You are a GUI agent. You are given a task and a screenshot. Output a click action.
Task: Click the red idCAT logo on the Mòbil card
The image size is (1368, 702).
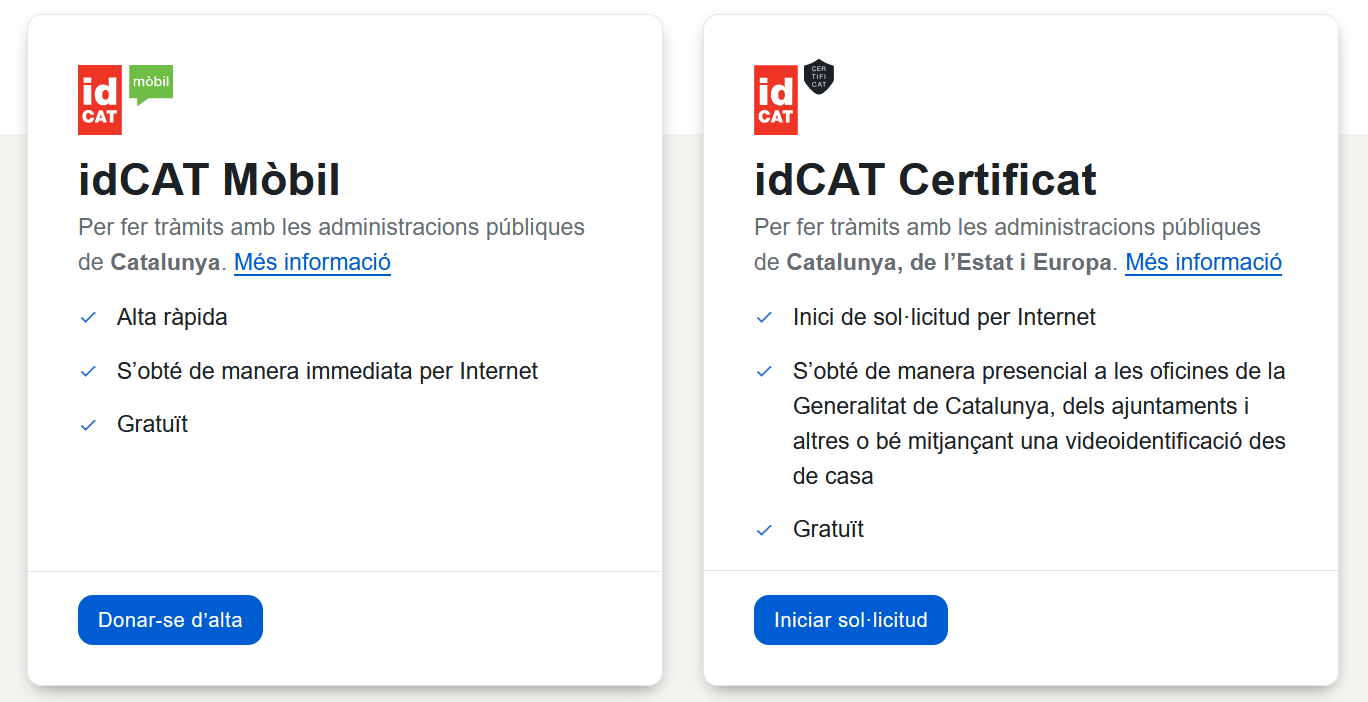coord(100,99)
